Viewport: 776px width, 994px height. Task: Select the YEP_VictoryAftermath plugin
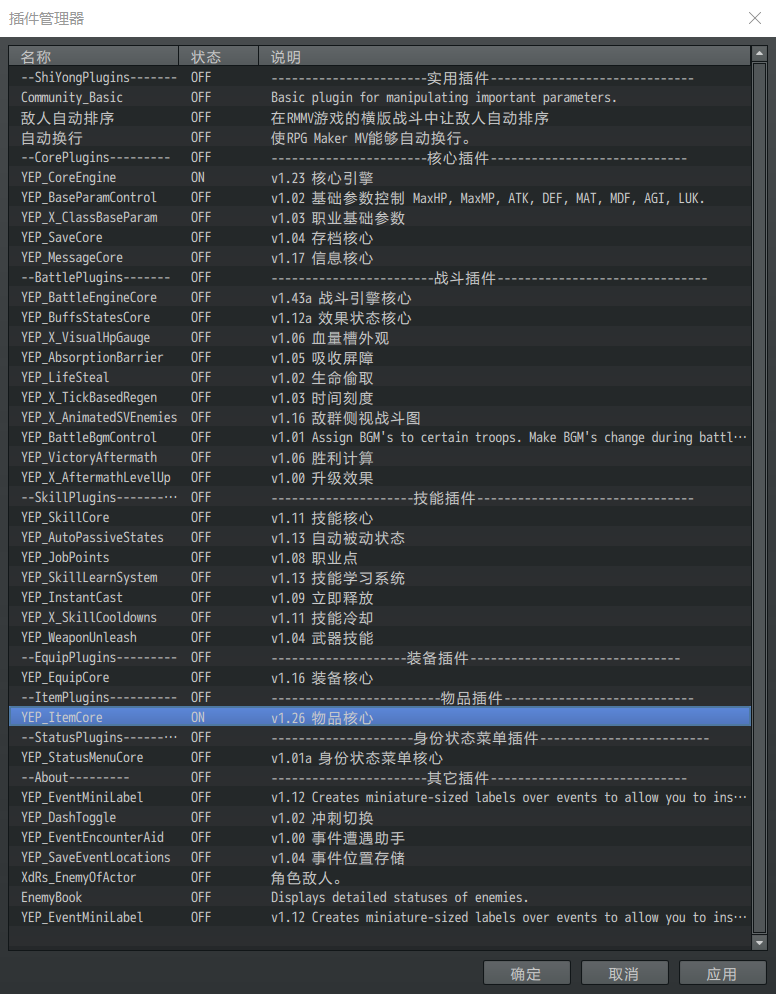pyautogui.click(x=380, y=458)
